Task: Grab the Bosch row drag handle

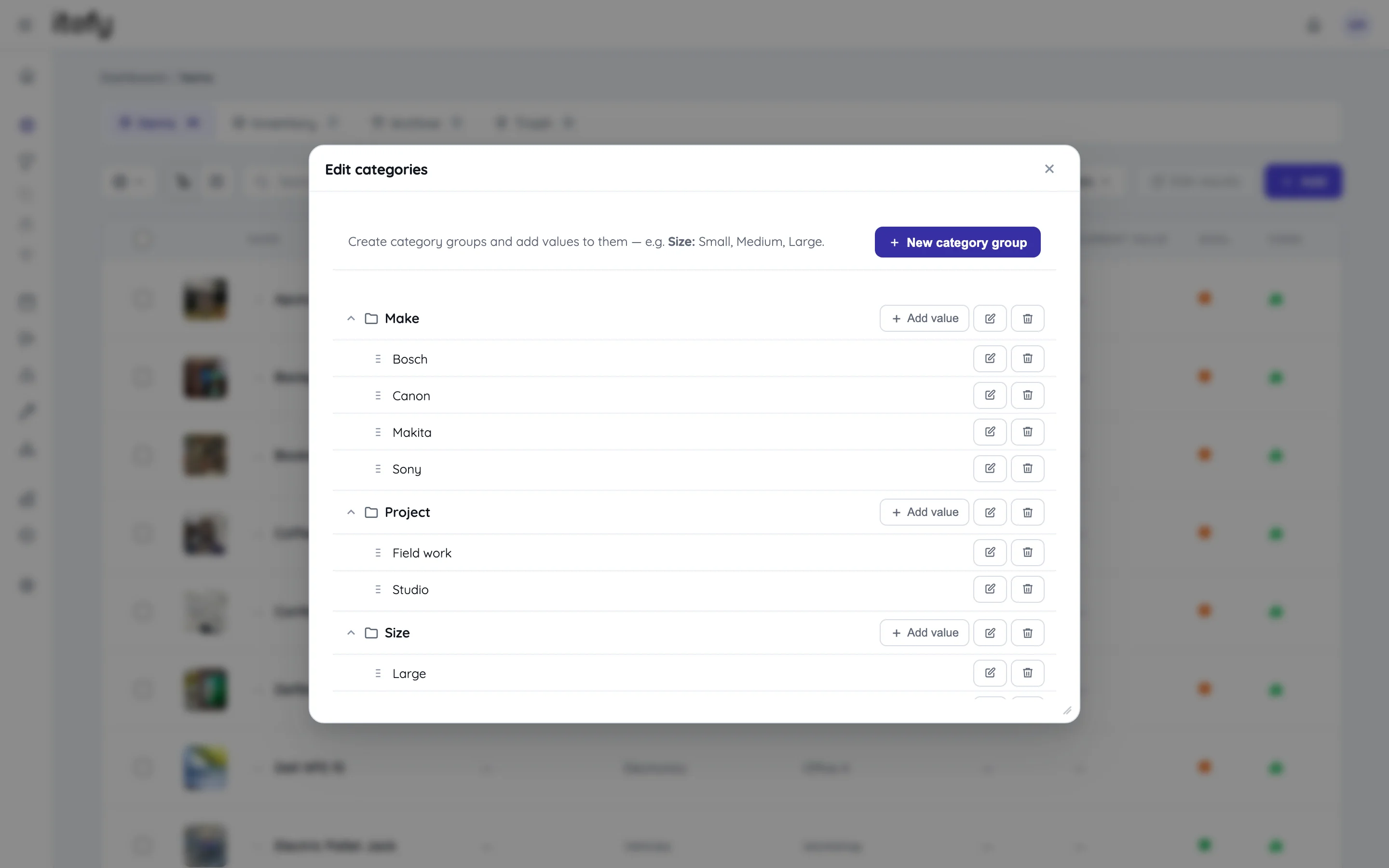Action: (378, 359)
